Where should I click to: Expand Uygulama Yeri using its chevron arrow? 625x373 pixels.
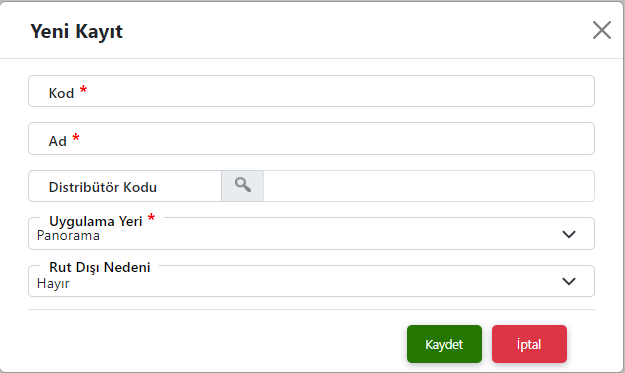(569, 234)
